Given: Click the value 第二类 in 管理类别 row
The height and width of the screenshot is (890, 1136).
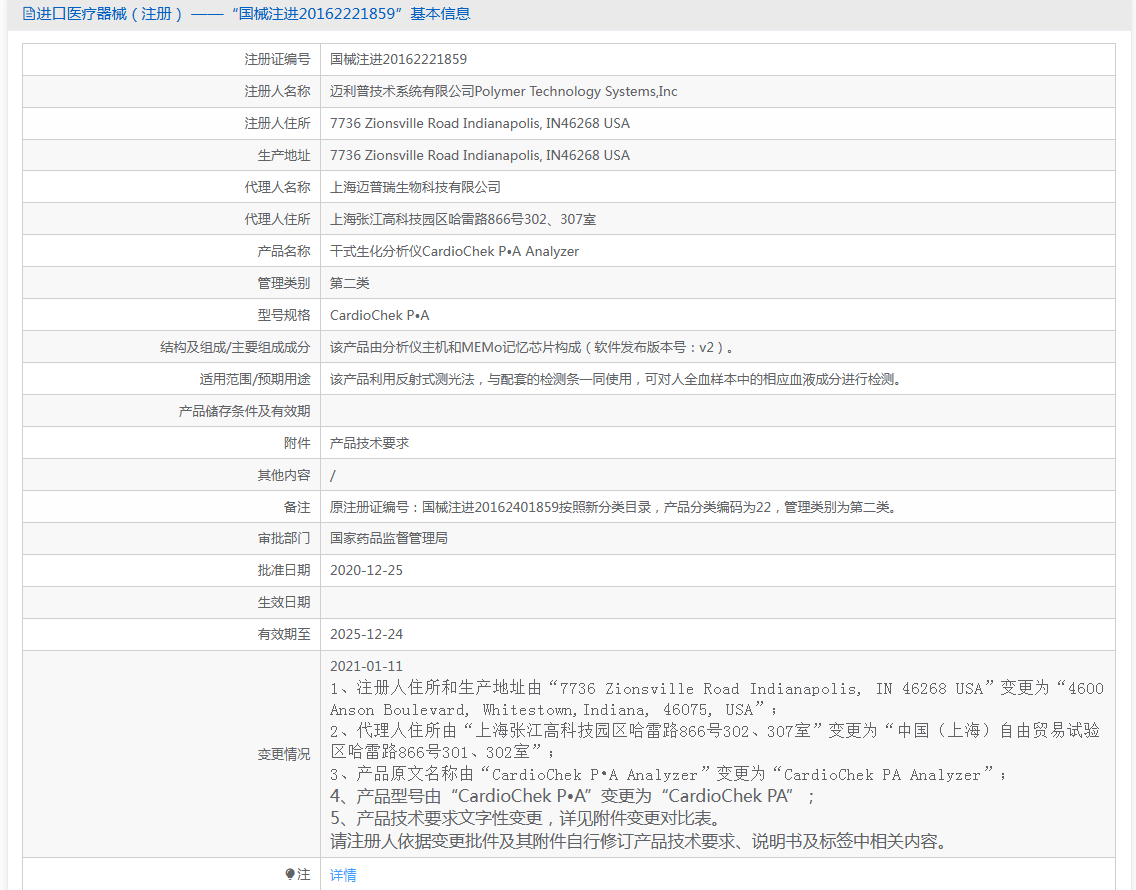Looking at the screenshot, I should [x=349, y=283].
